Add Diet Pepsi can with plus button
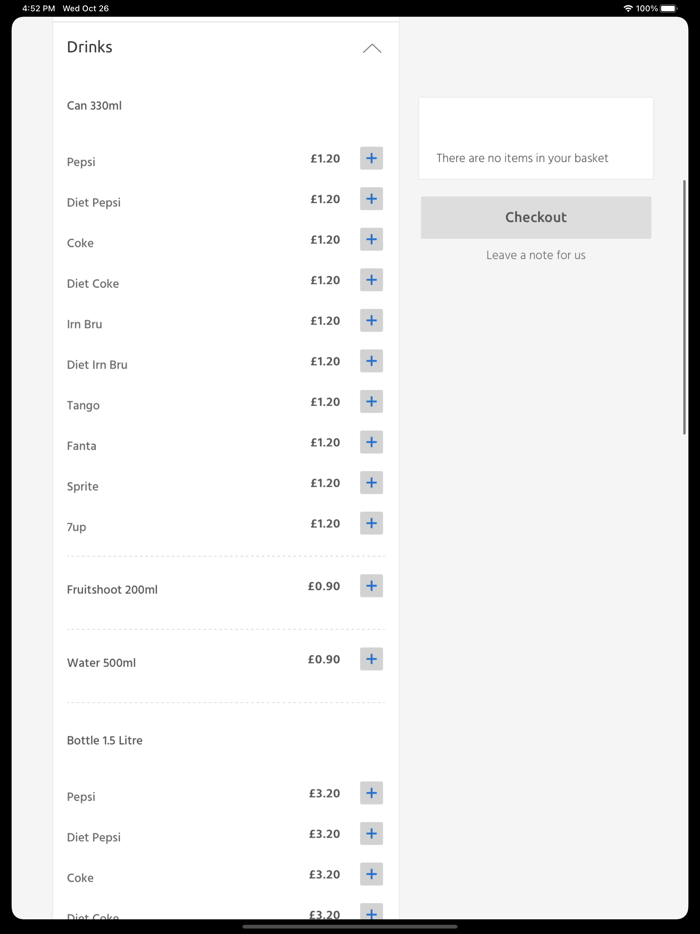The height and width of the screenshot is (934, 700). point(371,199)
